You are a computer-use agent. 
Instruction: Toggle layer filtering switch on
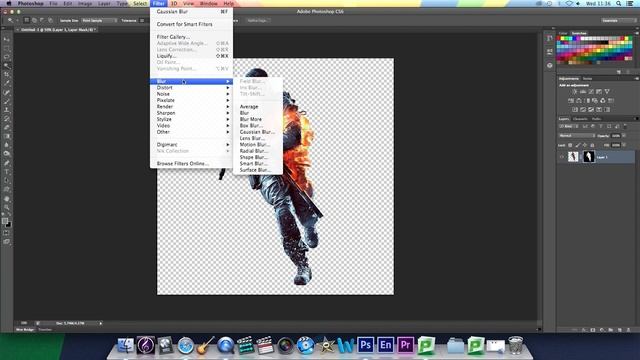625,127
